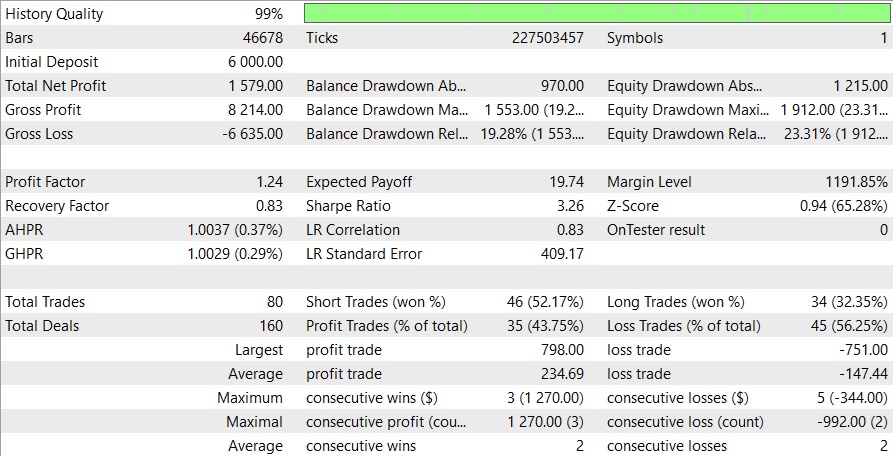This screenshot has width=893, height=456.
Task: Click the green History Quality progress bar
Action: pos(597,14)
